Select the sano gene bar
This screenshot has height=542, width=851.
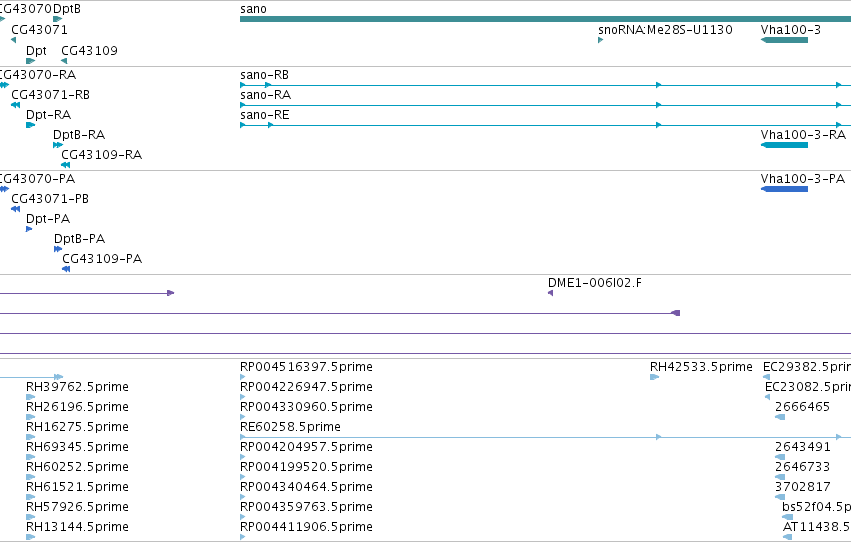[x=545, y=19]
